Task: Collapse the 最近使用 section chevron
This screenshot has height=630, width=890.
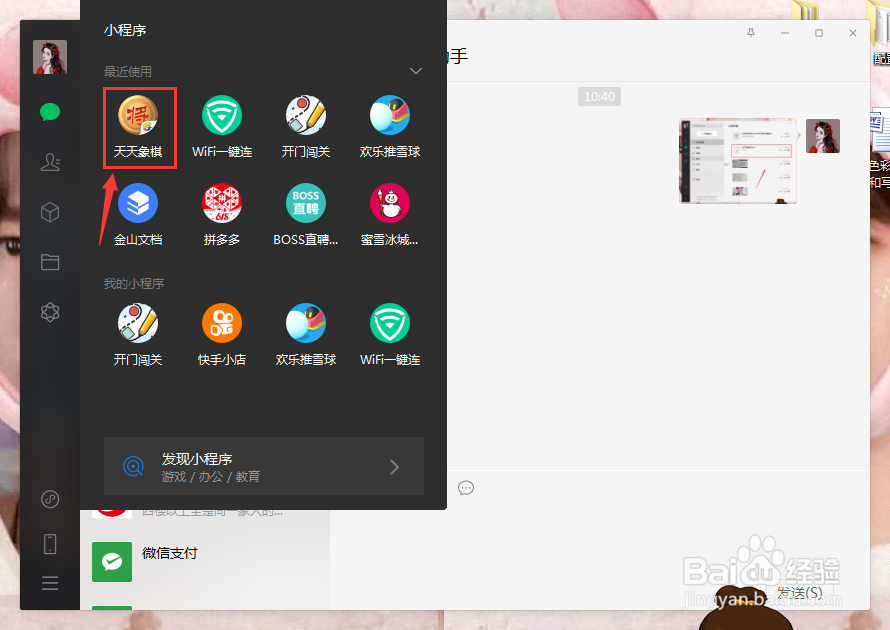Action: [x=416, y=71]
